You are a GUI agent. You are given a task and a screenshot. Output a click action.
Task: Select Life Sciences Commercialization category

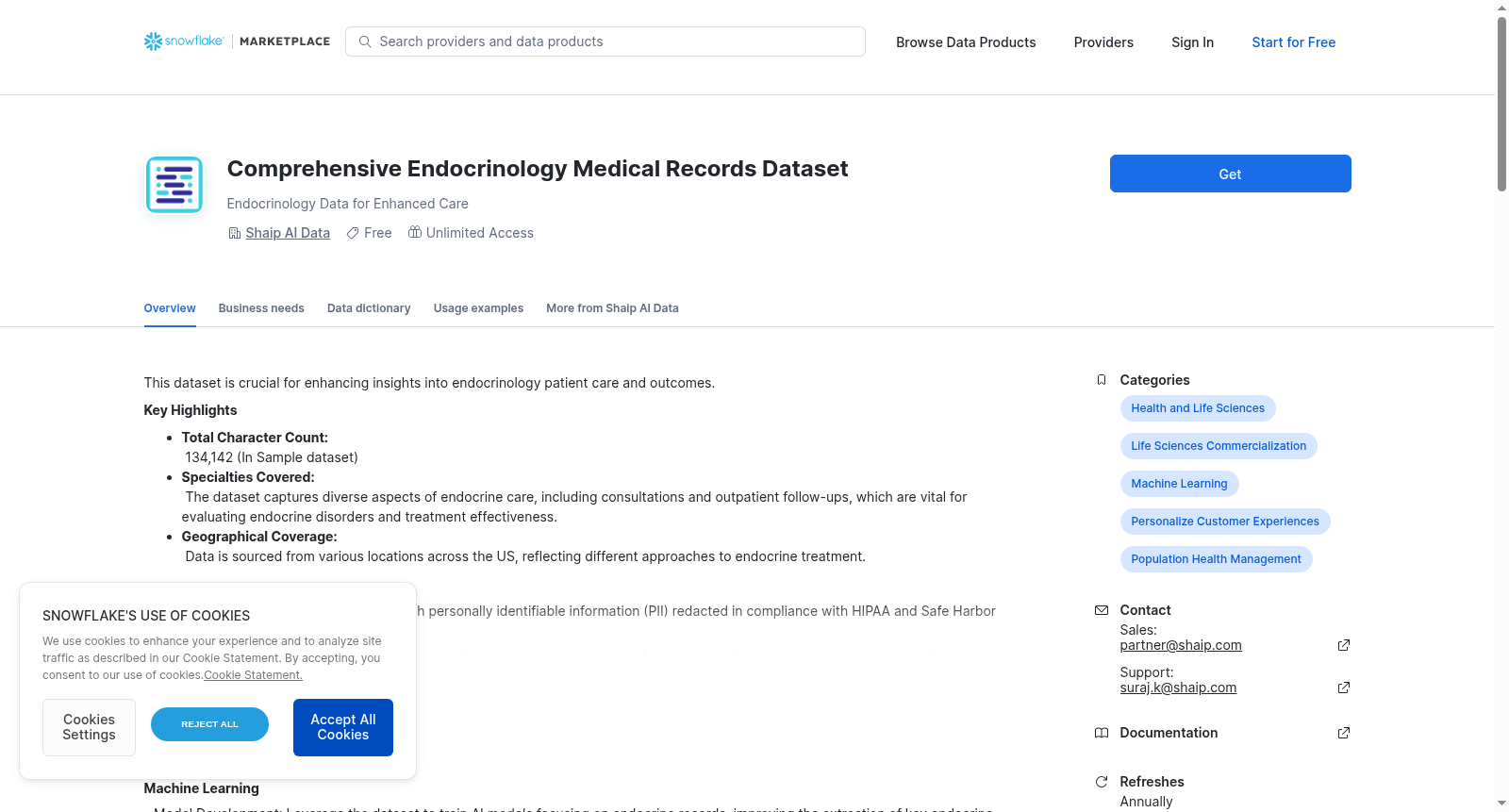[1219, 446]
